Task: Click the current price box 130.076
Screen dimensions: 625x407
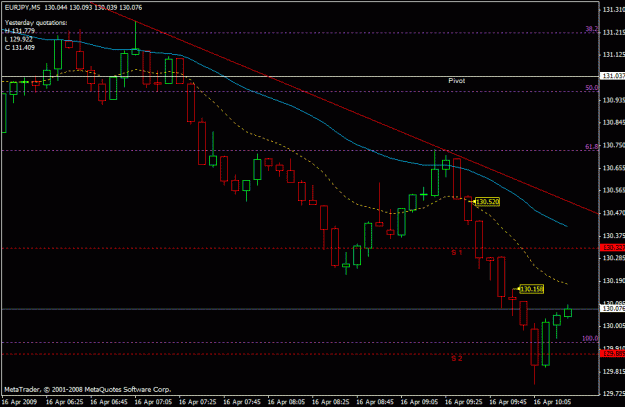Action: 613,309
